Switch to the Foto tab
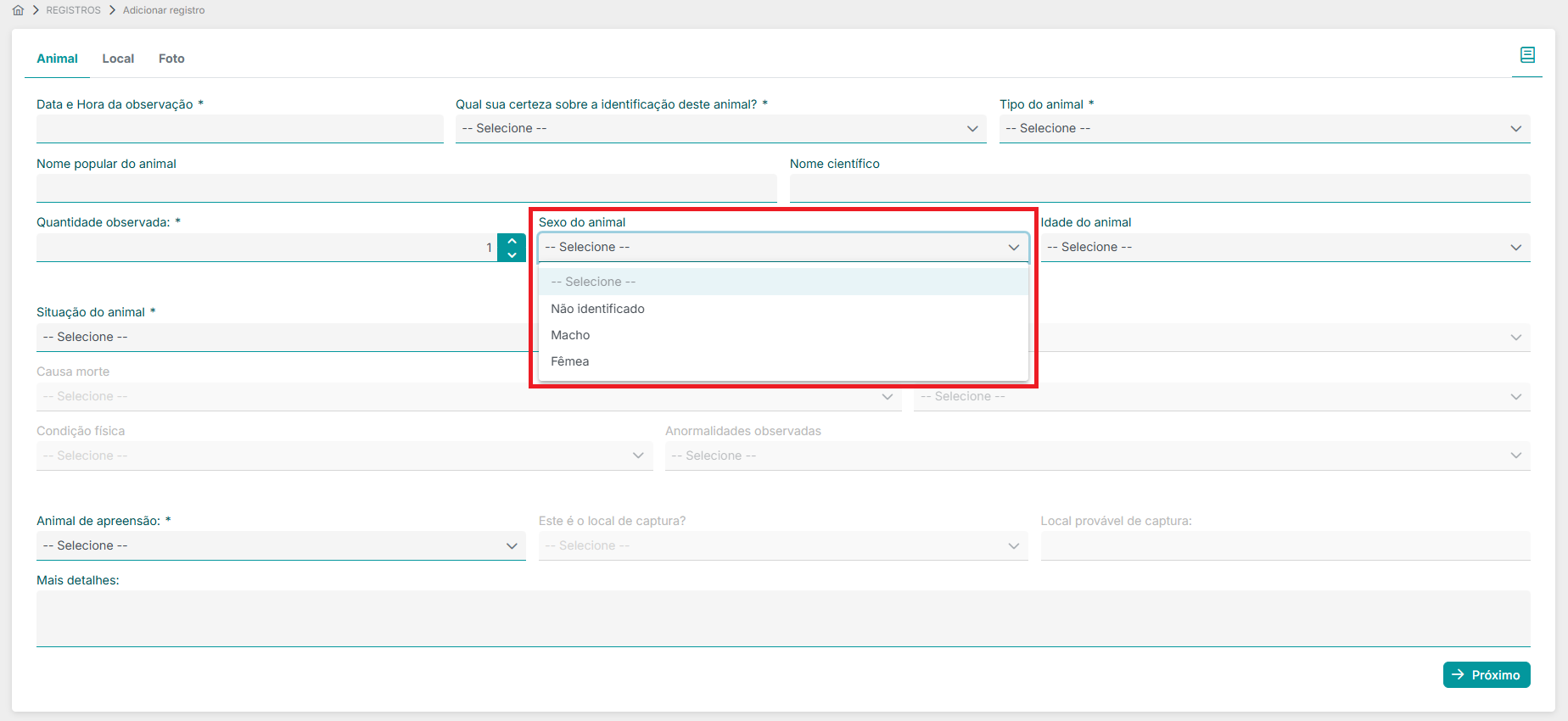The height and width of the screenshot is (721, 1568). [x=171, y=59]
